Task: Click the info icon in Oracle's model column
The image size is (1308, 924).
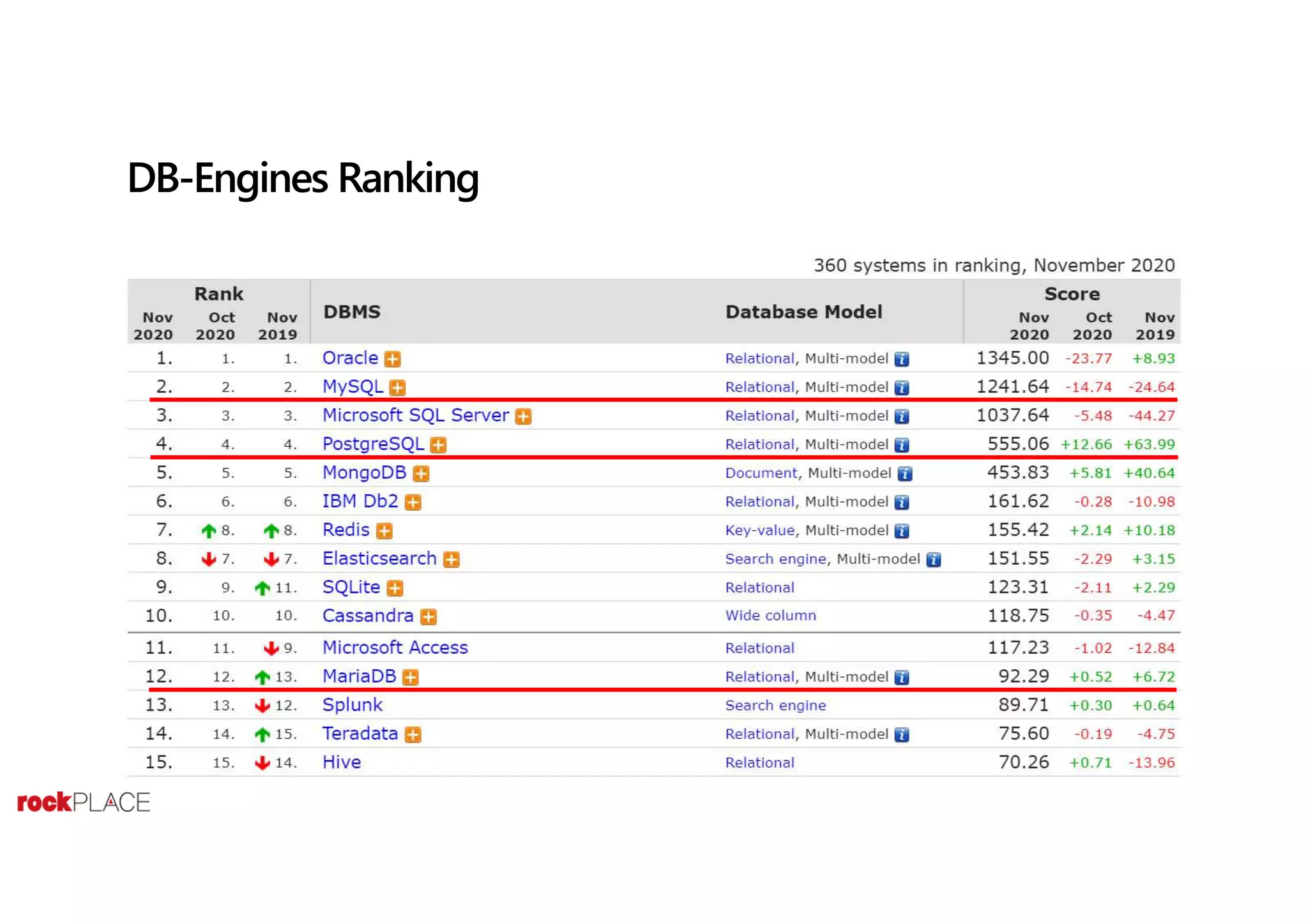Action: 902,359
